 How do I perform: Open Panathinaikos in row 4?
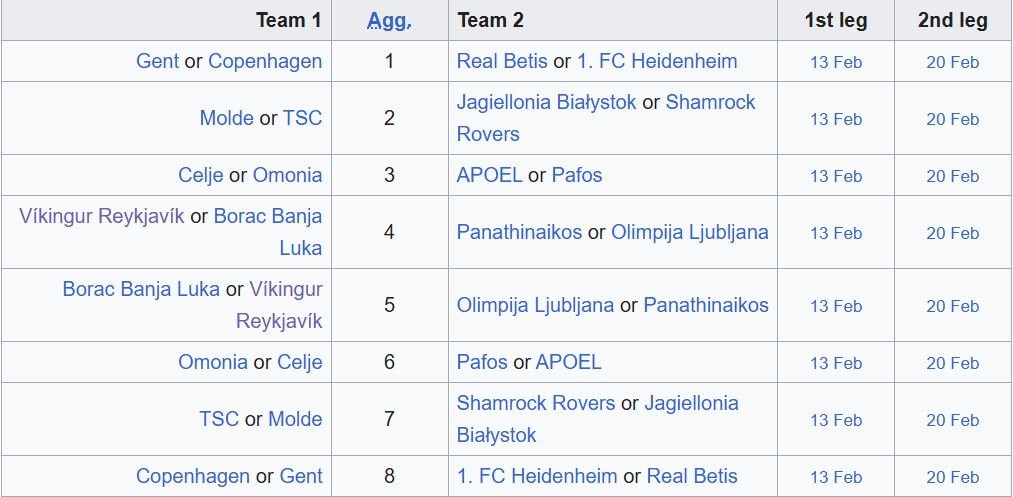click(519, 232)
